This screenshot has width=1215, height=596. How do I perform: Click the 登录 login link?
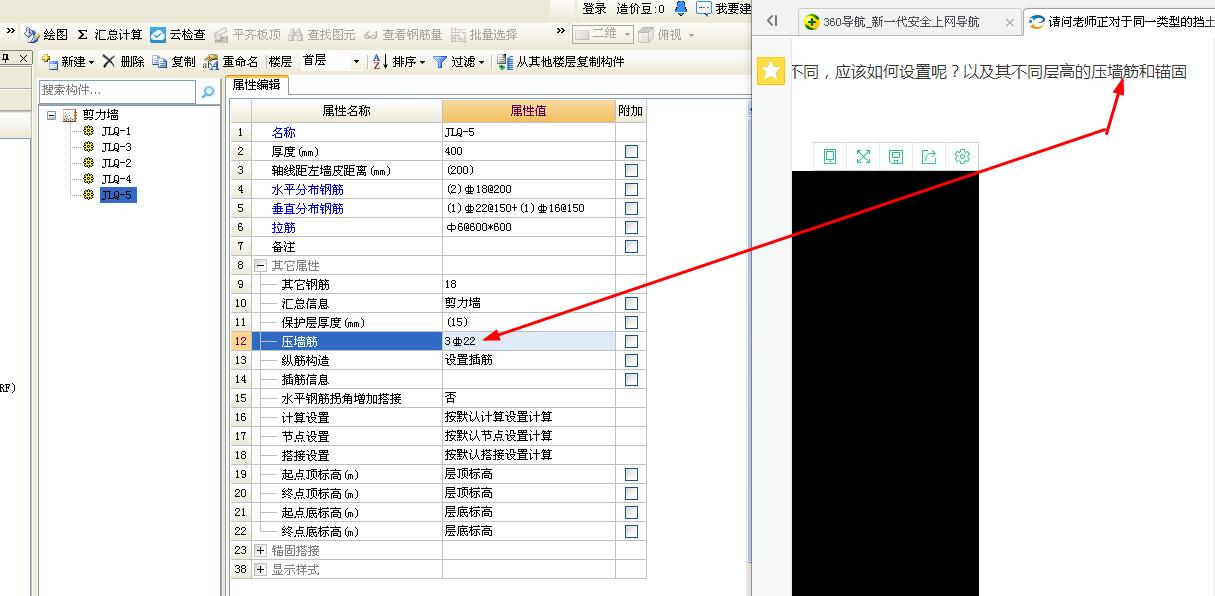(594, 8)
